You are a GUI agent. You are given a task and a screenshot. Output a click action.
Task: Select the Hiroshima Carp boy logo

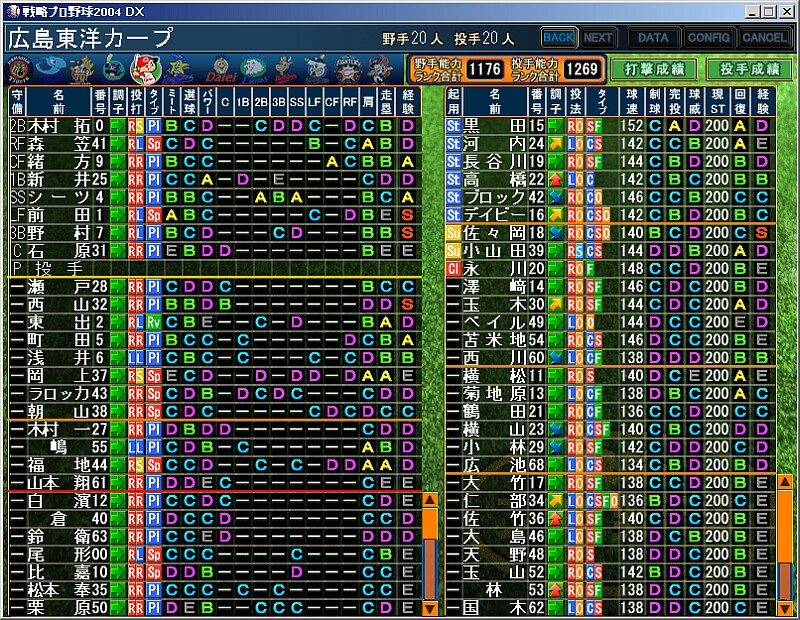pyautogui.click(x=145, y=69)
